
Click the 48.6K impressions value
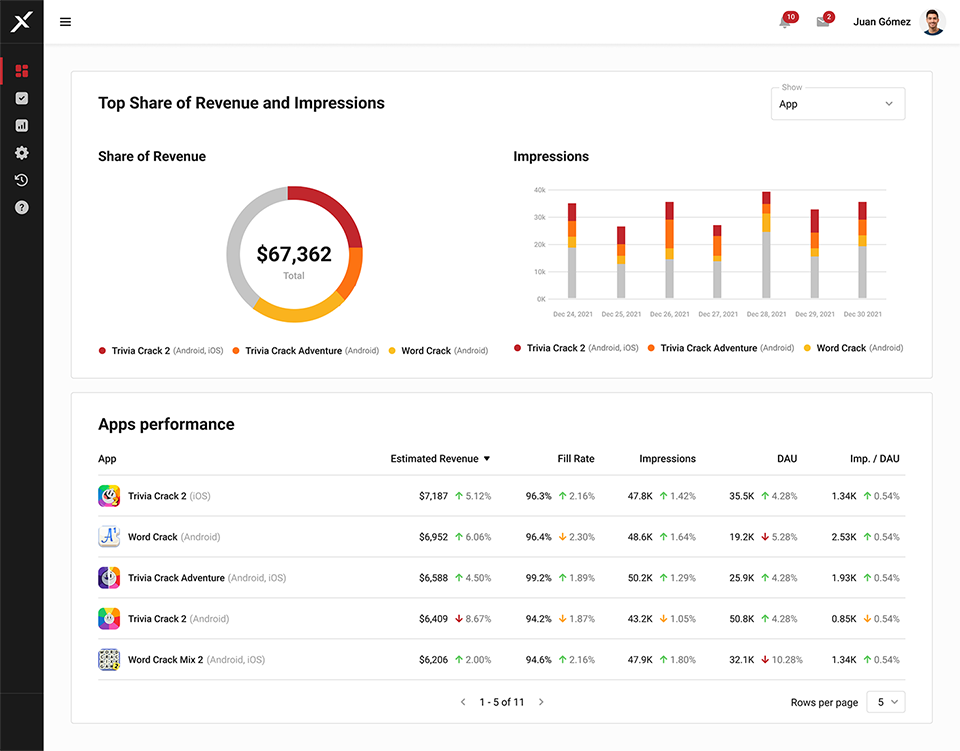pos(640,537)
